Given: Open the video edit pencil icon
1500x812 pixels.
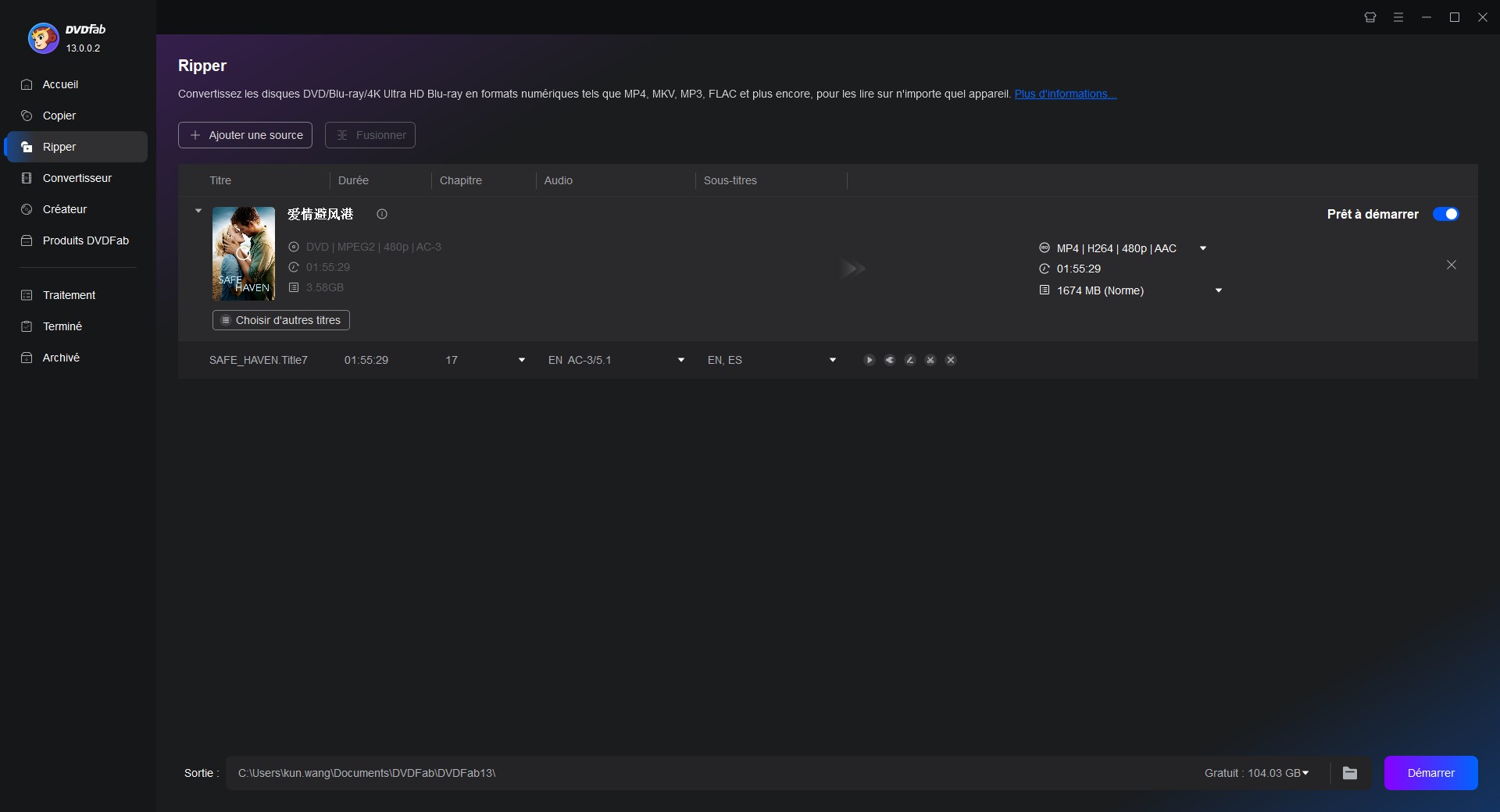Looking at the screenshot, I should click(909, 360).
